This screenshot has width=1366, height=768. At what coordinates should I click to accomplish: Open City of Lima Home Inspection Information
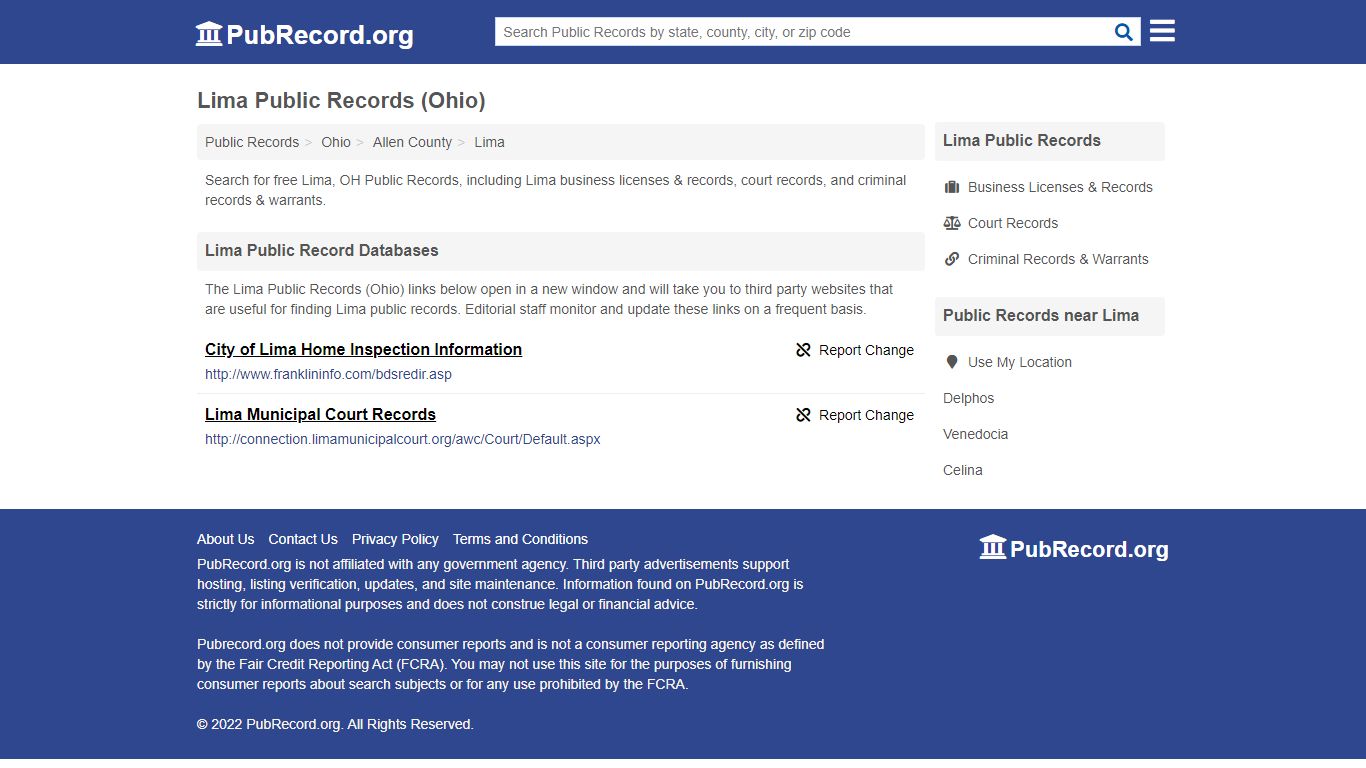(x=363, y=349)
